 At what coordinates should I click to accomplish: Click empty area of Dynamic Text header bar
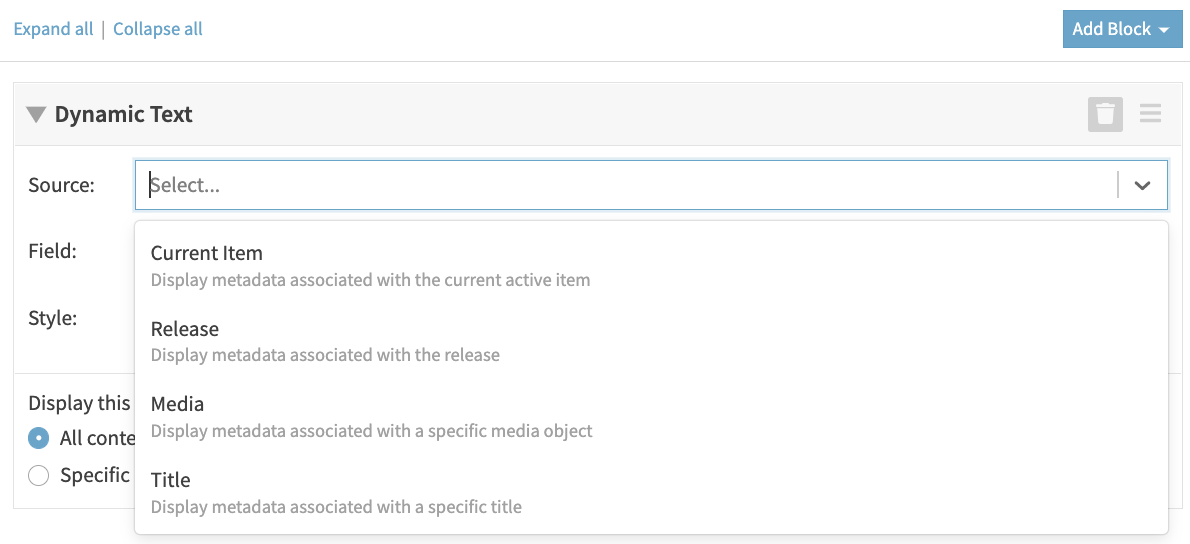click(600, 115)
